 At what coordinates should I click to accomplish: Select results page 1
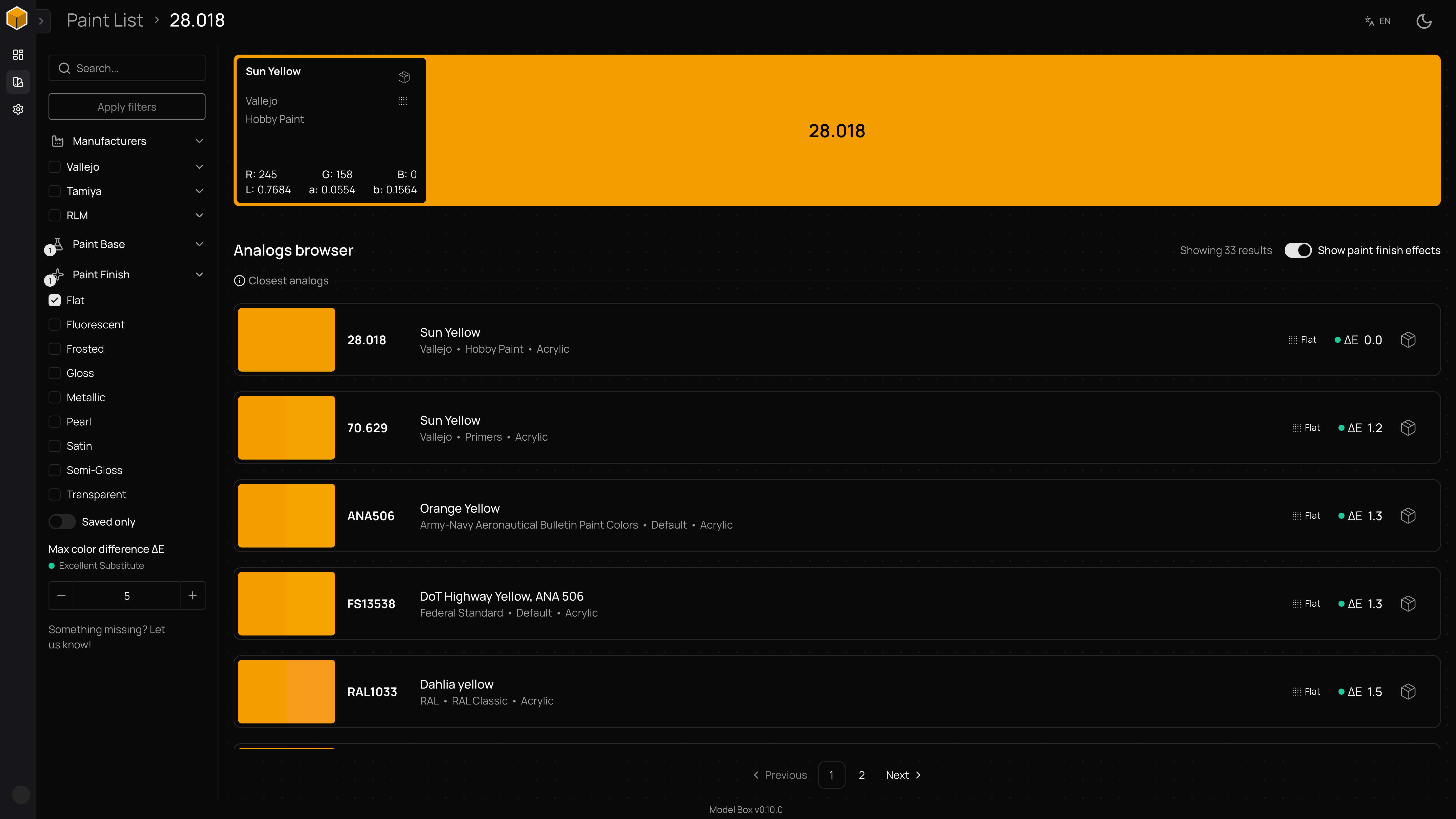(x=831, y=775)
